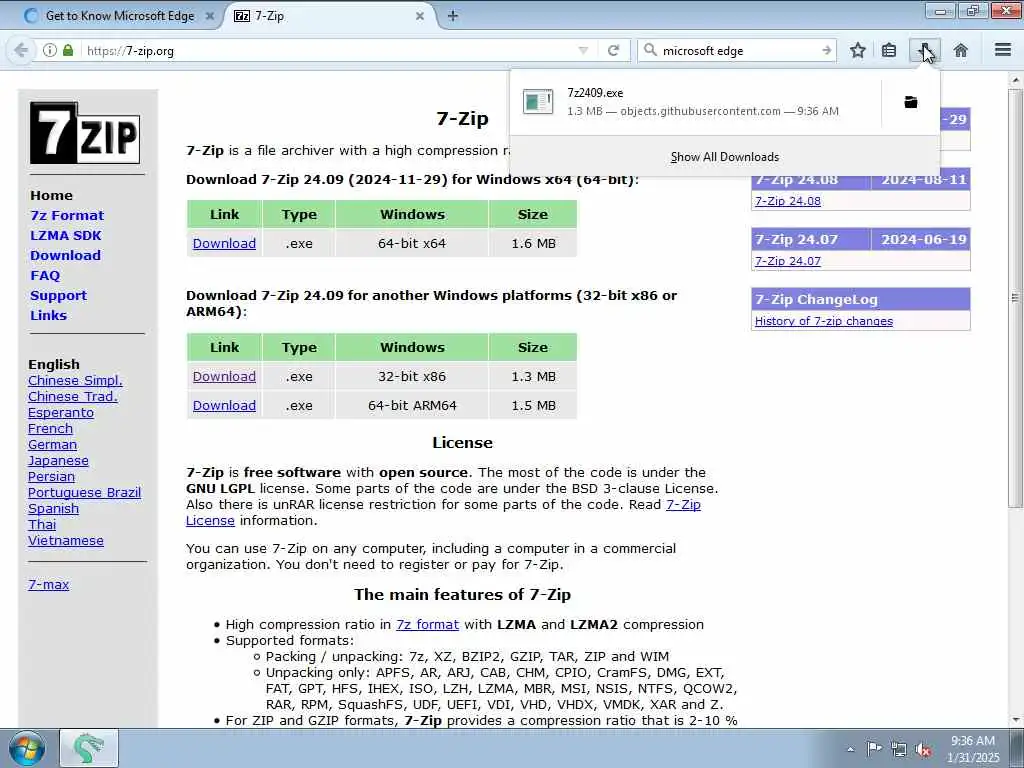Click the search box containing microsoft edge
This screenshot has height=768, width=1024.
click(738, 50)
